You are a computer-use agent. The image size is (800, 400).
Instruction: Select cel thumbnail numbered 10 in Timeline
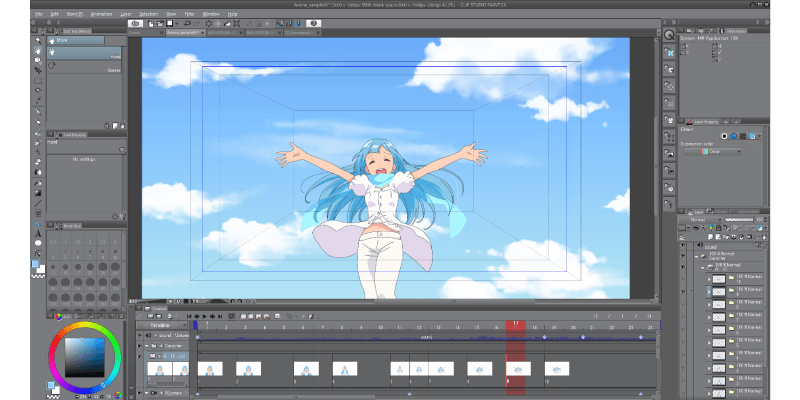557,368
